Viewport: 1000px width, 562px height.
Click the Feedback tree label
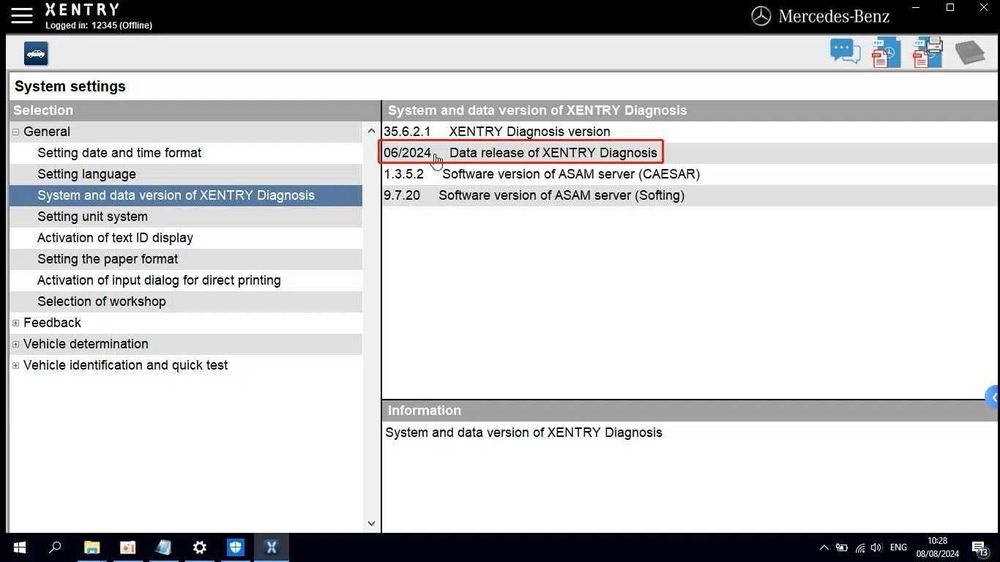point(52,323)
